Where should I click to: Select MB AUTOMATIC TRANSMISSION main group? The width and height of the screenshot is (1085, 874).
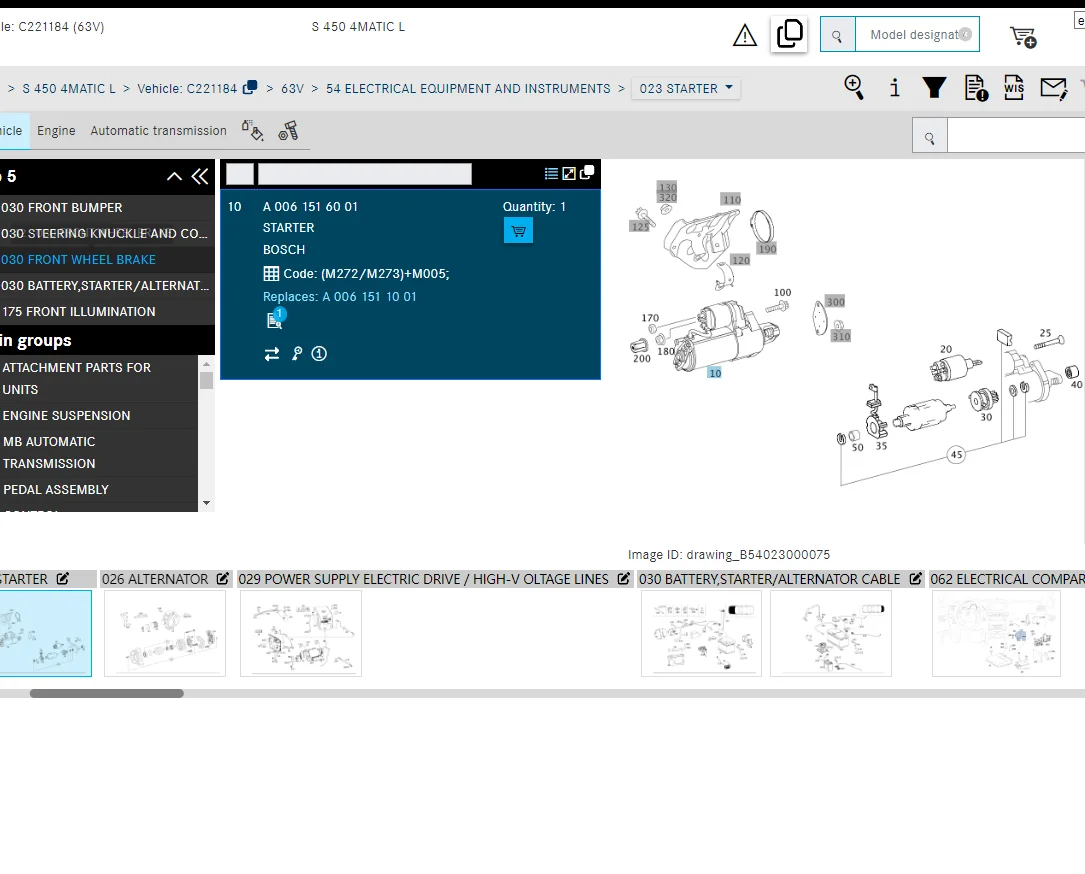[x=99, y=453]
